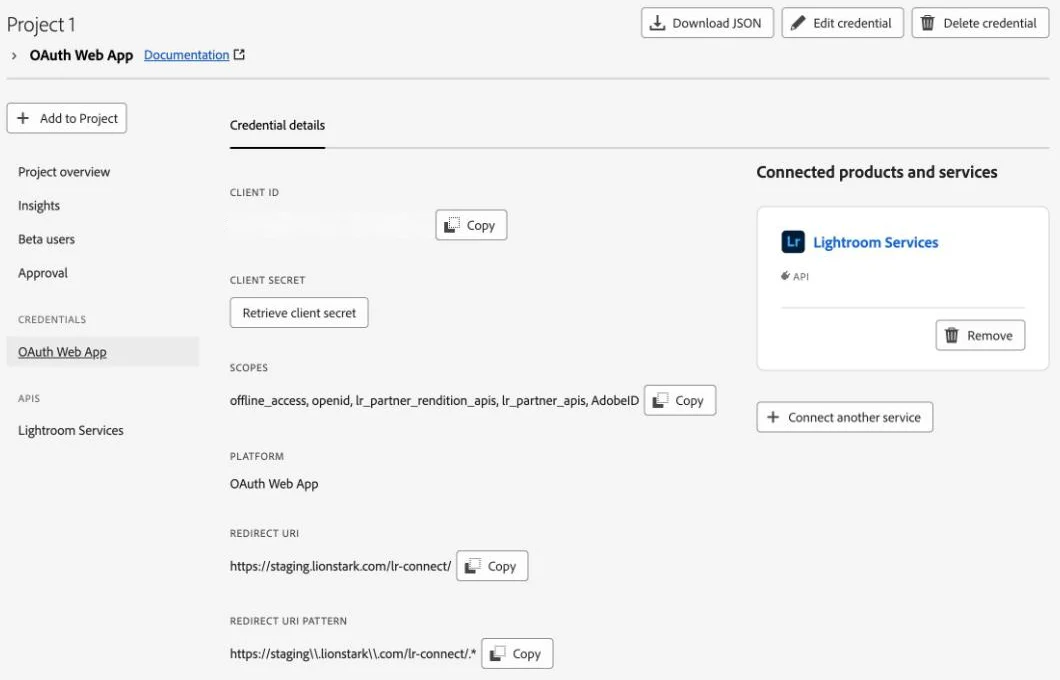Click the Project 1 title
The width and height of the screenshot is (1060, 680).
tap(41, 25)
